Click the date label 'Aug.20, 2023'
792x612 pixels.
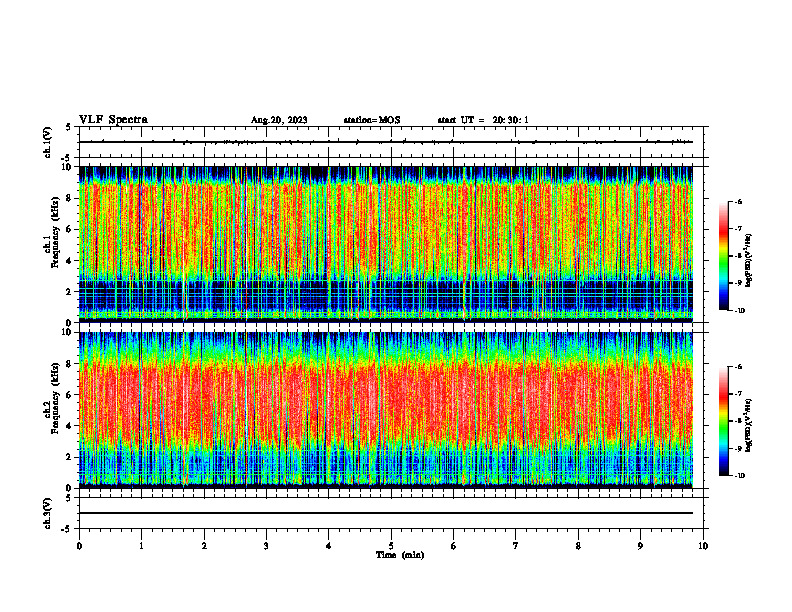(279, 120)
